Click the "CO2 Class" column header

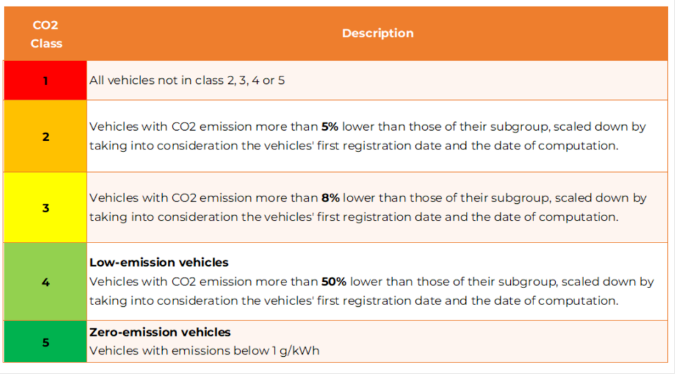[x=46, y=34]
